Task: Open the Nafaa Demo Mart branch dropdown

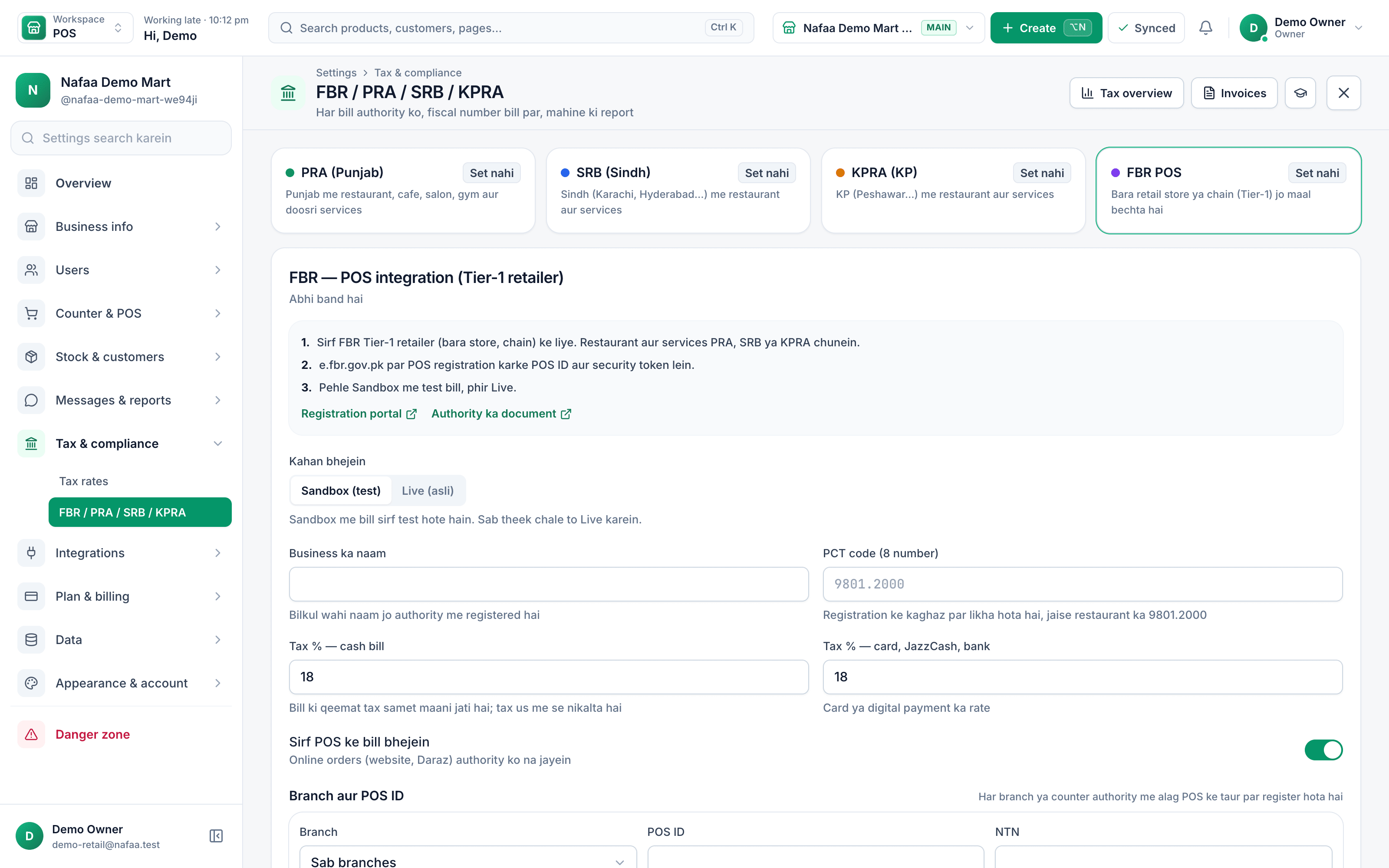Action: 878,27
